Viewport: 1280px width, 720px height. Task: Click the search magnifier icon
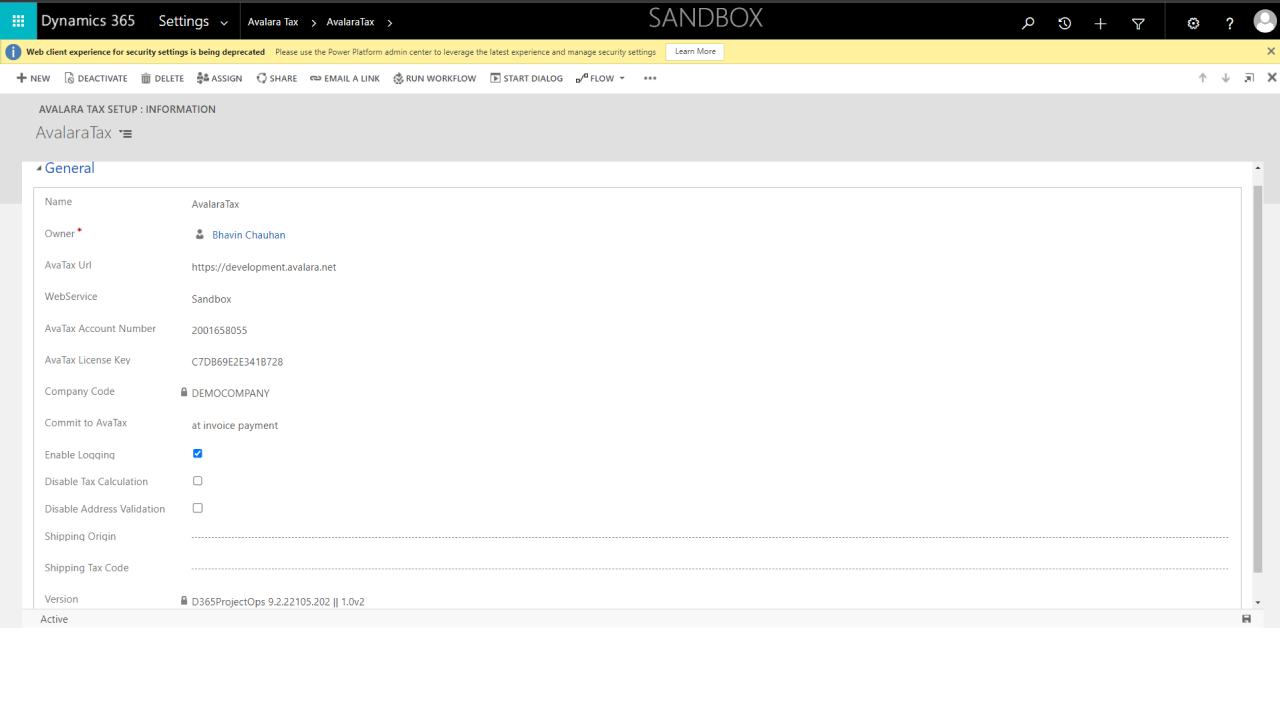[x=1028, y=23]
